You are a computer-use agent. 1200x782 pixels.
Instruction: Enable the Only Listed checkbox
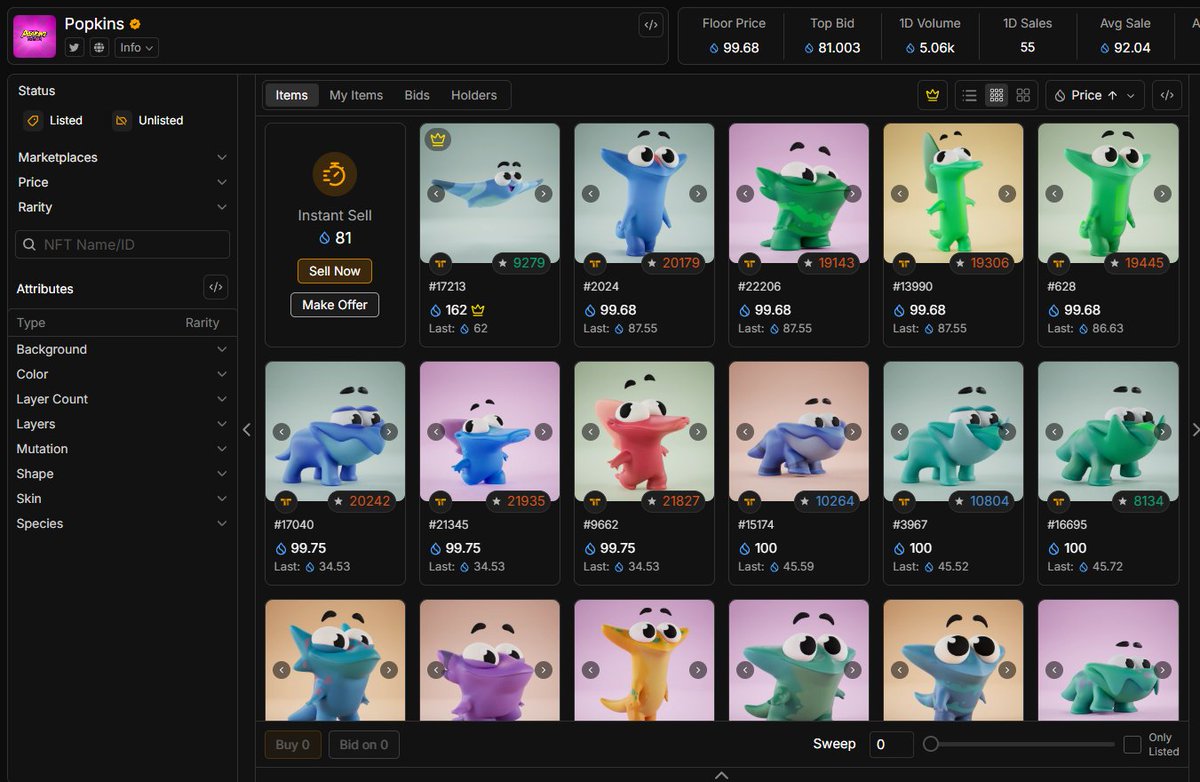(x=1134, y=744)
